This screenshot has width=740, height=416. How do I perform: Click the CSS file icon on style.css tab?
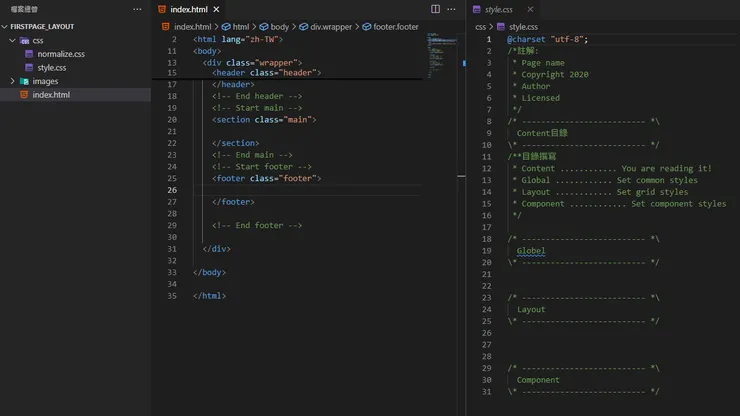pos(477,9)
